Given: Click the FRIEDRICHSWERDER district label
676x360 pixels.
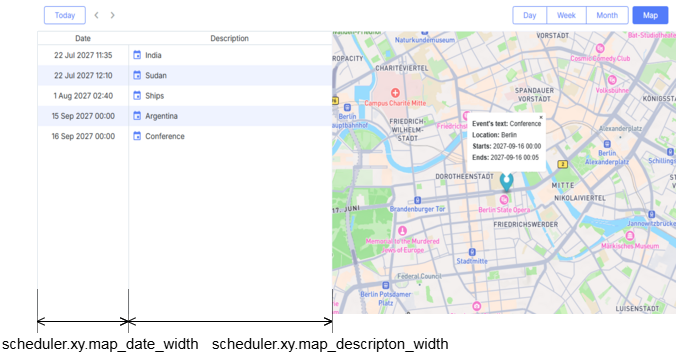Looking at the screenshot, I should point(526,225).
